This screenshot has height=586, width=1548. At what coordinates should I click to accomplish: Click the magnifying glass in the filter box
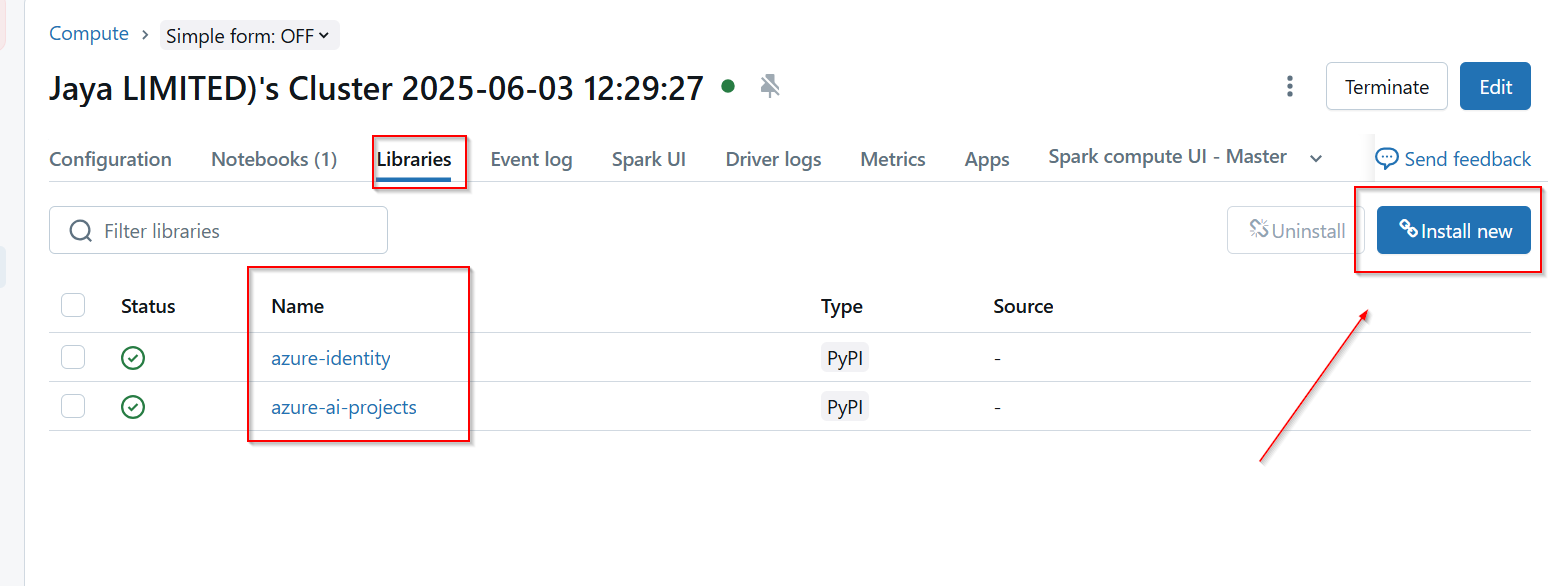(80, 230)
